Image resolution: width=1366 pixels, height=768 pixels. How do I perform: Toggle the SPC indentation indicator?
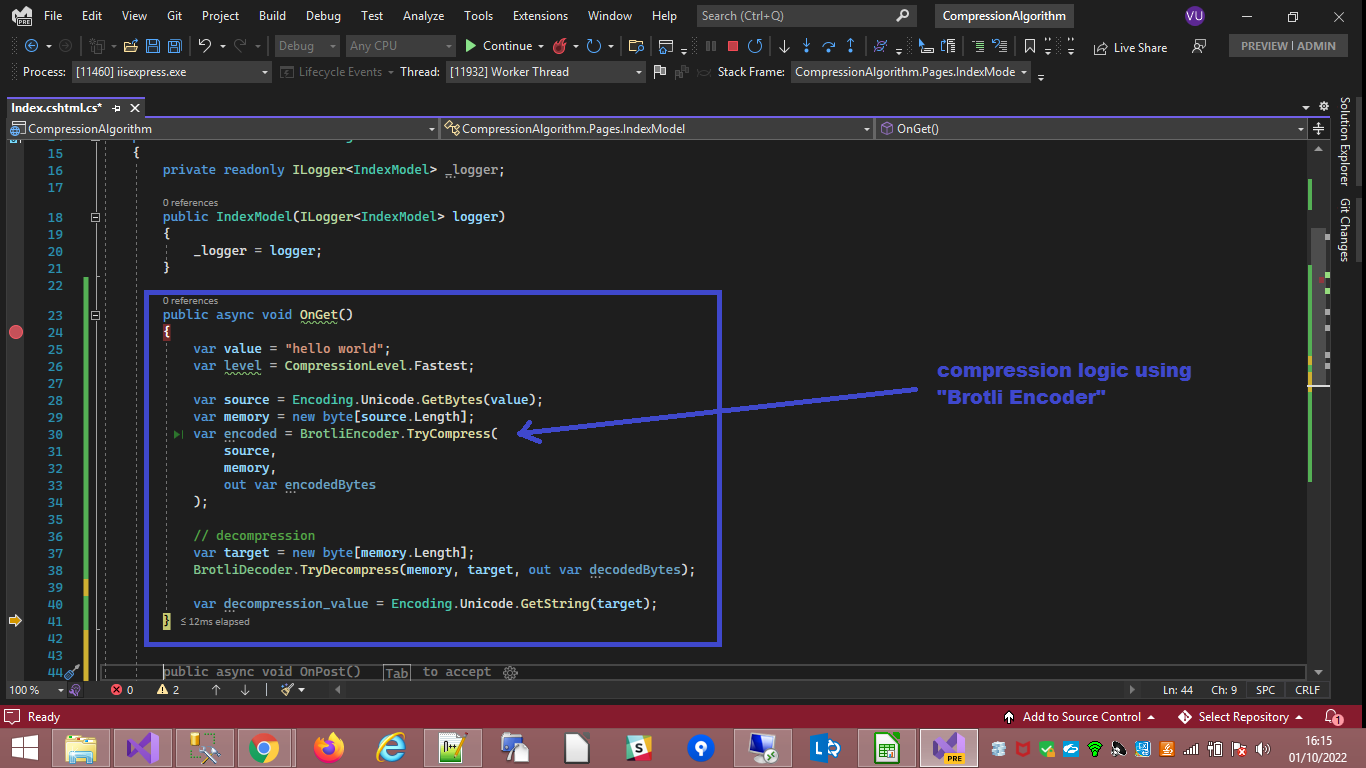coord(1265,690)
